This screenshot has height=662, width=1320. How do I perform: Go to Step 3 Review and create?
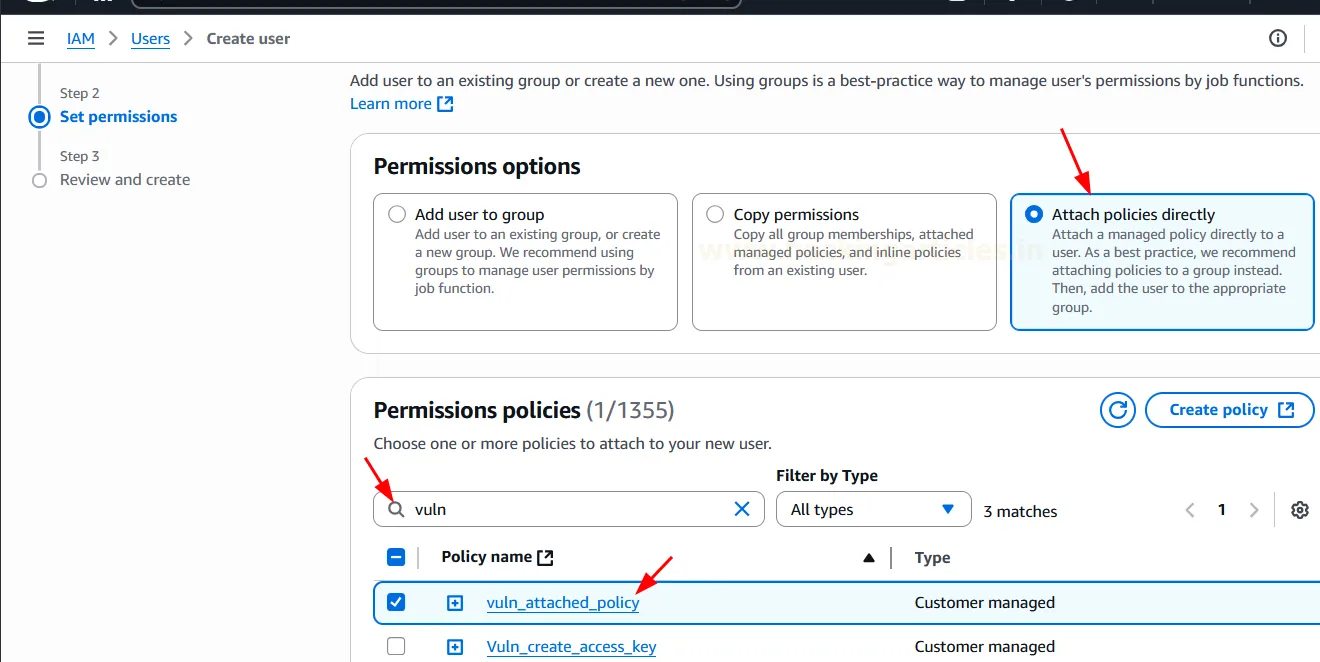[125, 179]
